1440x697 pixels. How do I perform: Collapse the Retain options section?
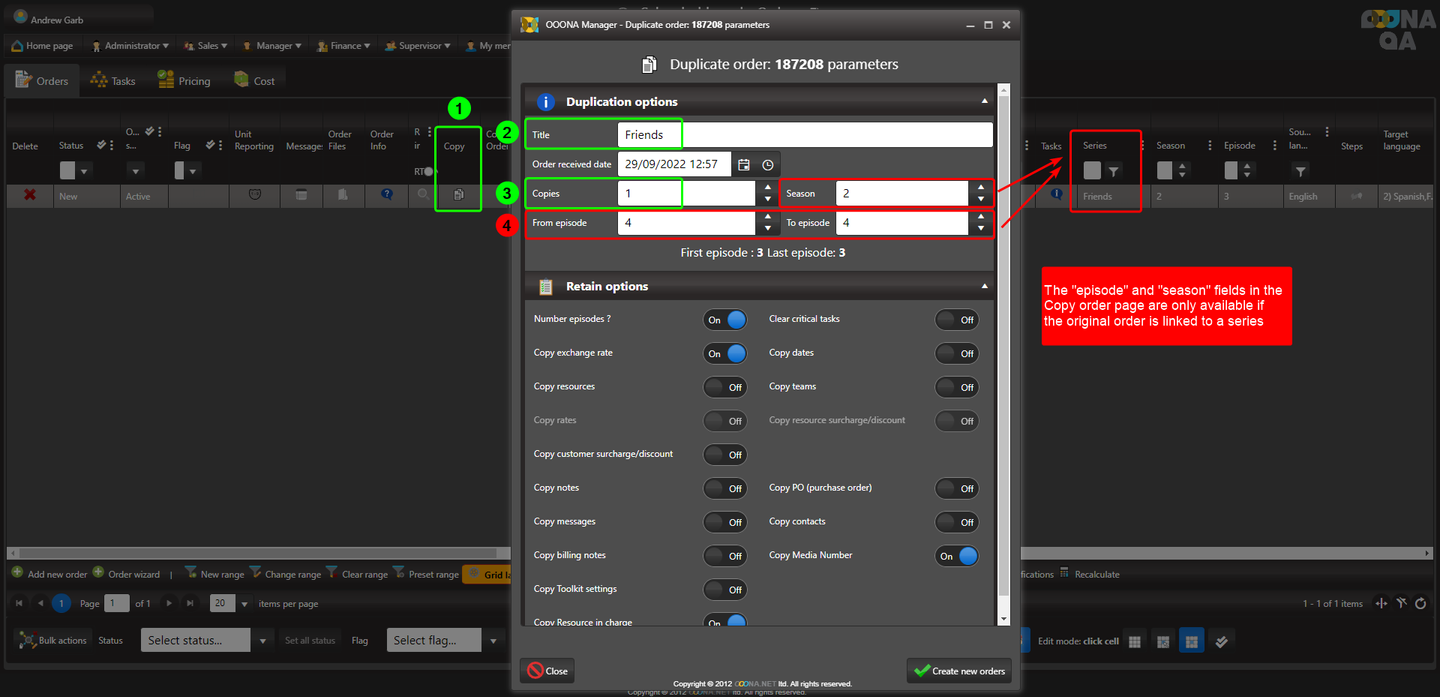pos(984,286)
